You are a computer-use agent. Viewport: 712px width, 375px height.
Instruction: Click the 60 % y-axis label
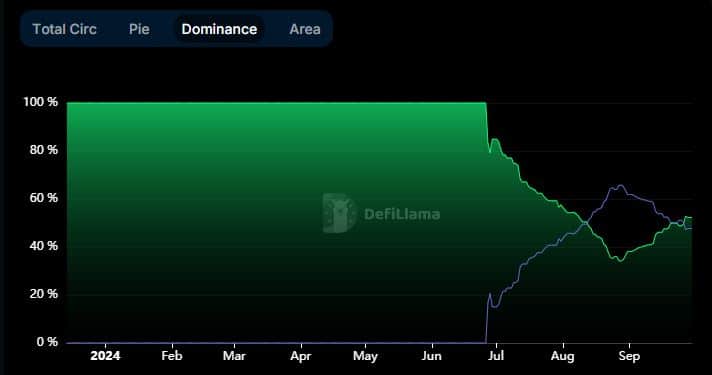pyautogui.click(x=44, y=198)
